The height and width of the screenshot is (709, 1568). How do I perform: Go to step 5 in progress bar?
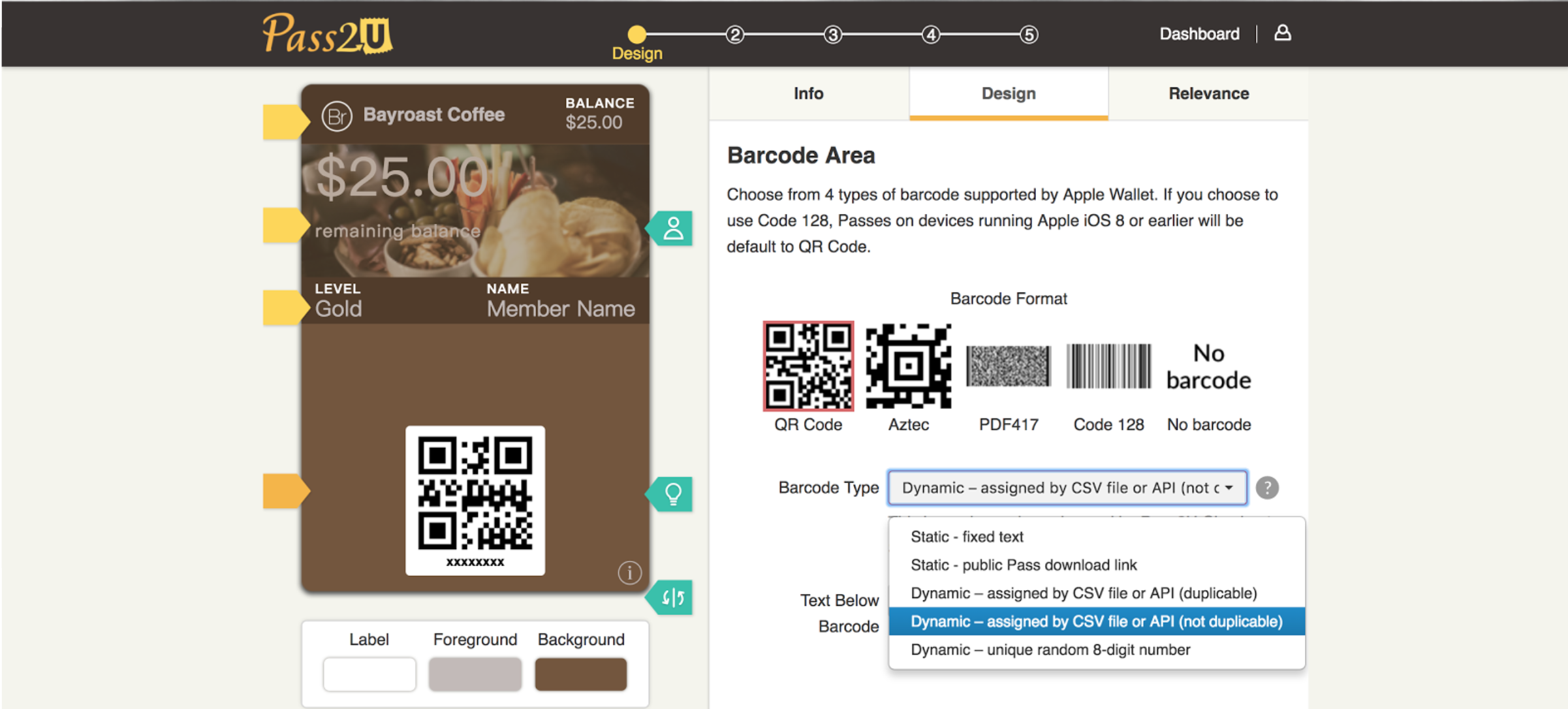[x=1029, y=35]
